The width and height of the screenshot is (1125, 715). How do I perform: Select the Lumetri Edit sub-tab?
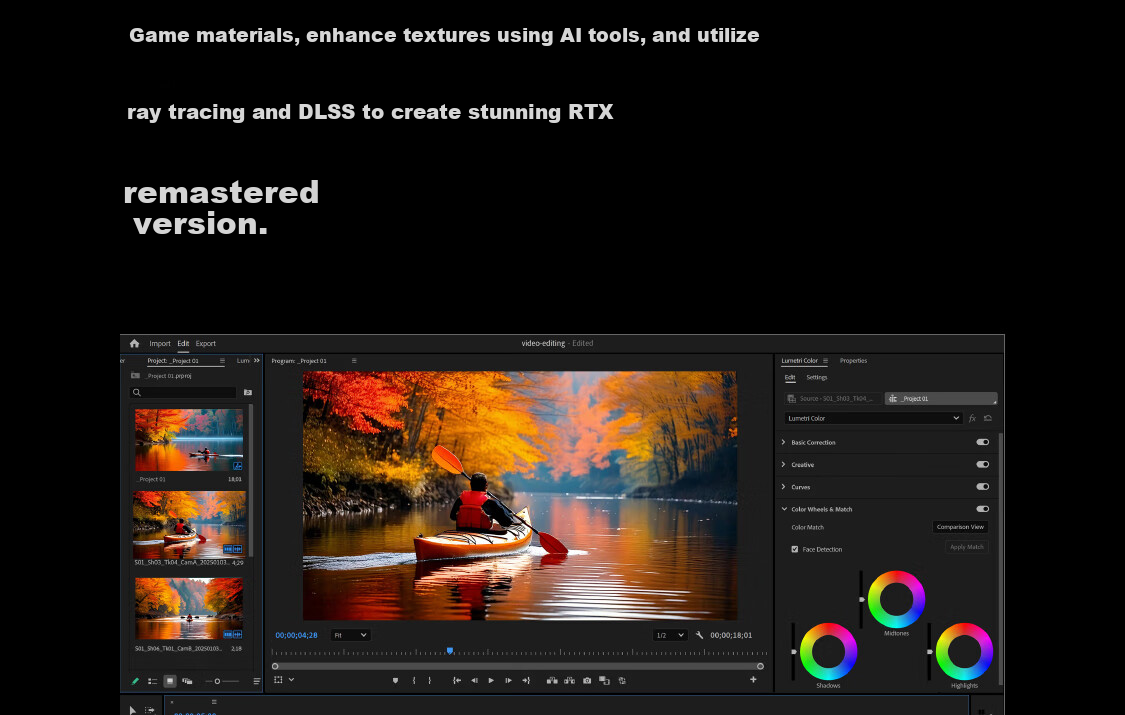(790, 377)
